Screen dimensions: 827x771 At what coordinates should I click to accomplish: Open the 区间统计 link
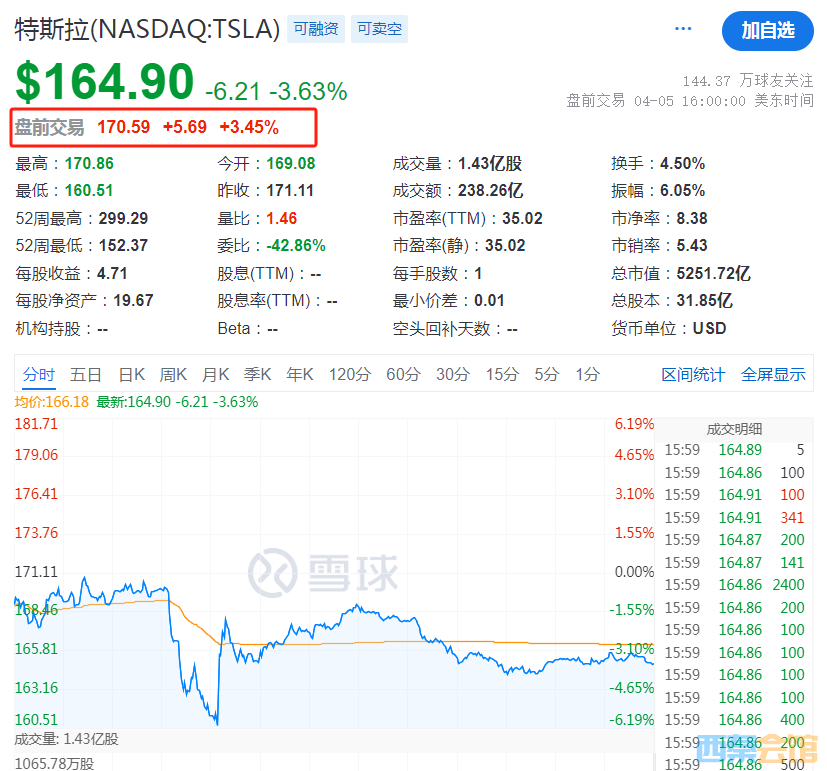[693, 375]
